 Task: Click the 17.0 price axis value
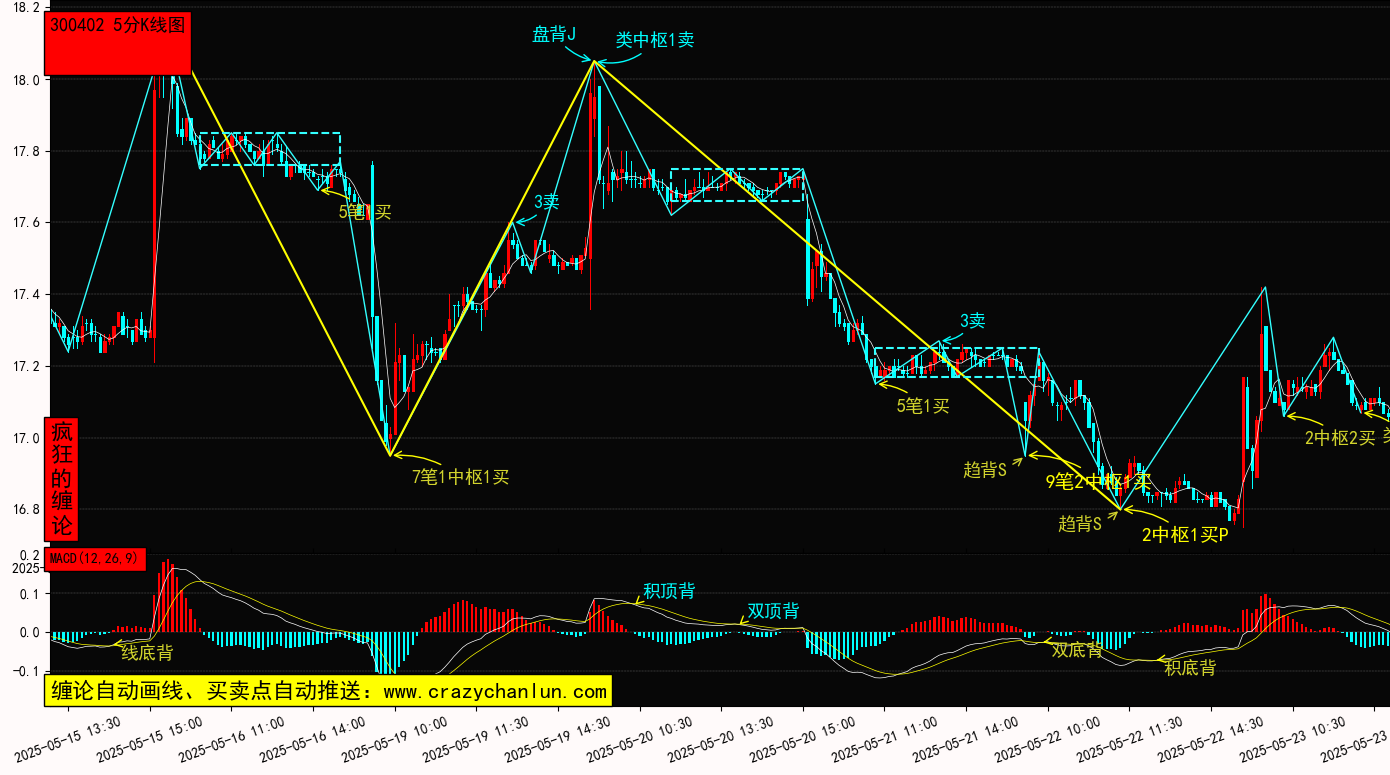24,438
